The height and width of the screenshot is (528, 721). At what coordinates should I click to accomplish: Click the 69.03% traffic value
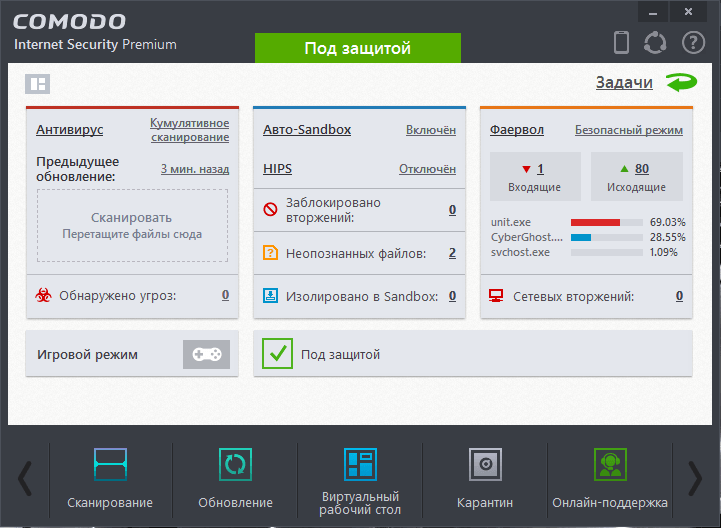pos(668,222)
